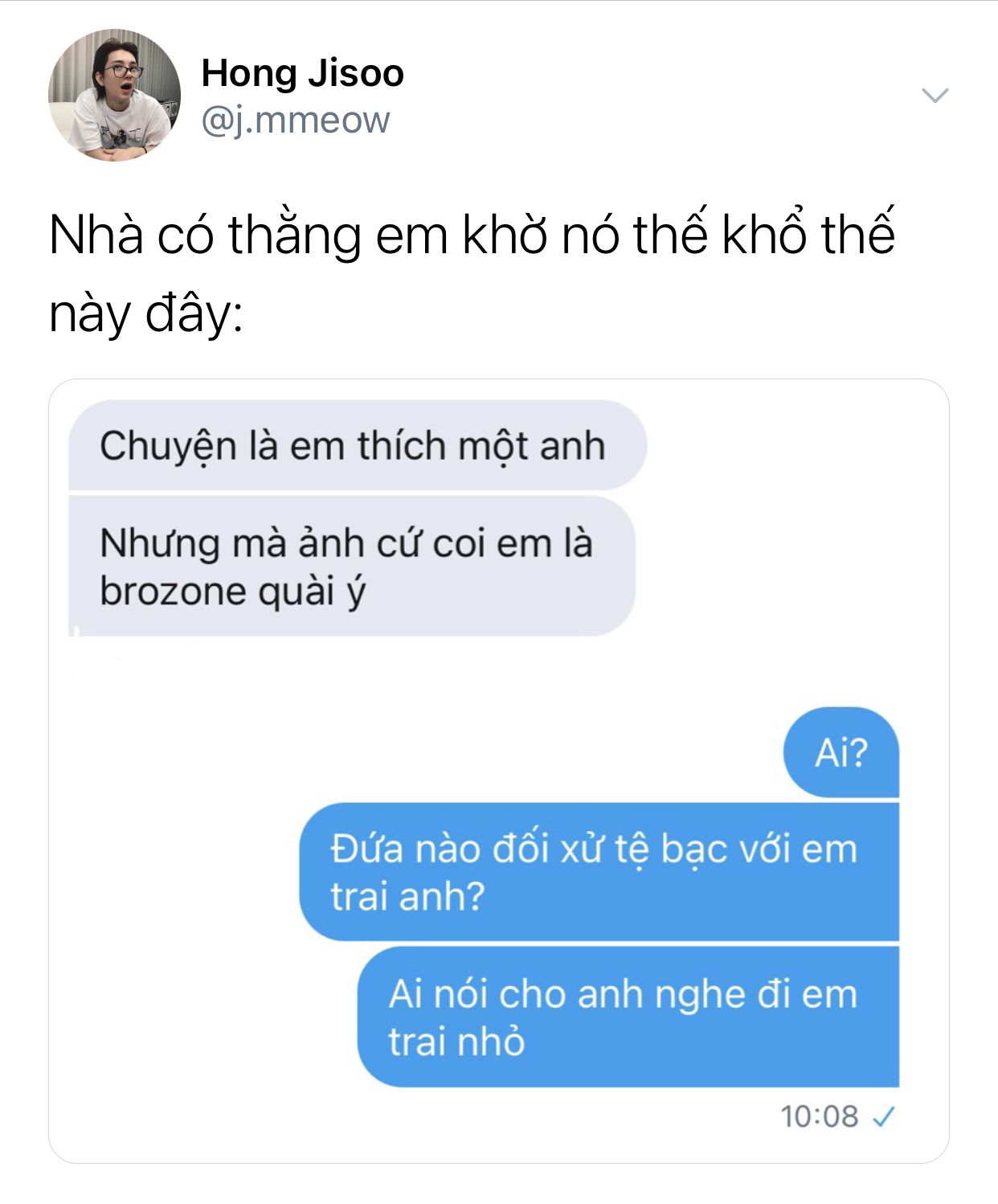Screen dimensions: 998x1204
Task: Click the words 'trai anh?' in blue bubble
Action: point(408,896)
